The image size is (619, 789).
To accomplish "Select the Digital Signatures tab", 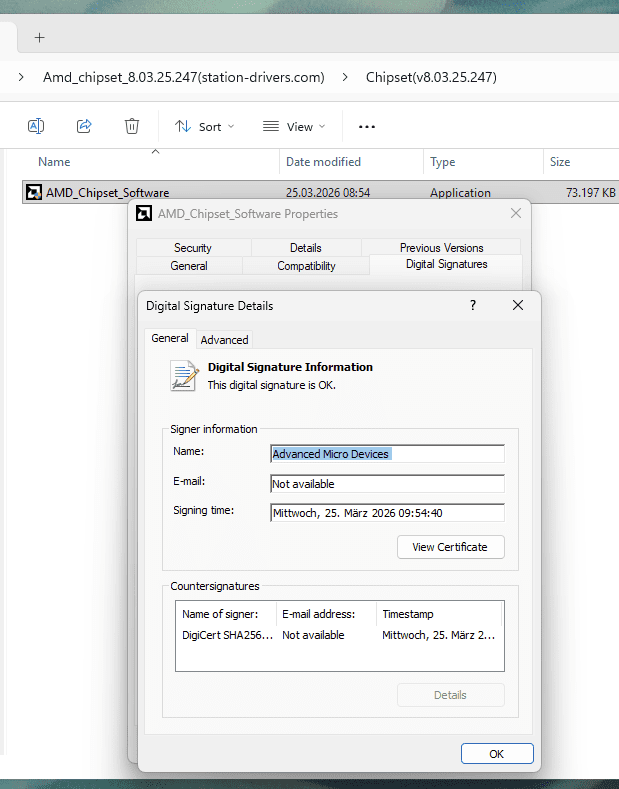I will coord(446,264).
